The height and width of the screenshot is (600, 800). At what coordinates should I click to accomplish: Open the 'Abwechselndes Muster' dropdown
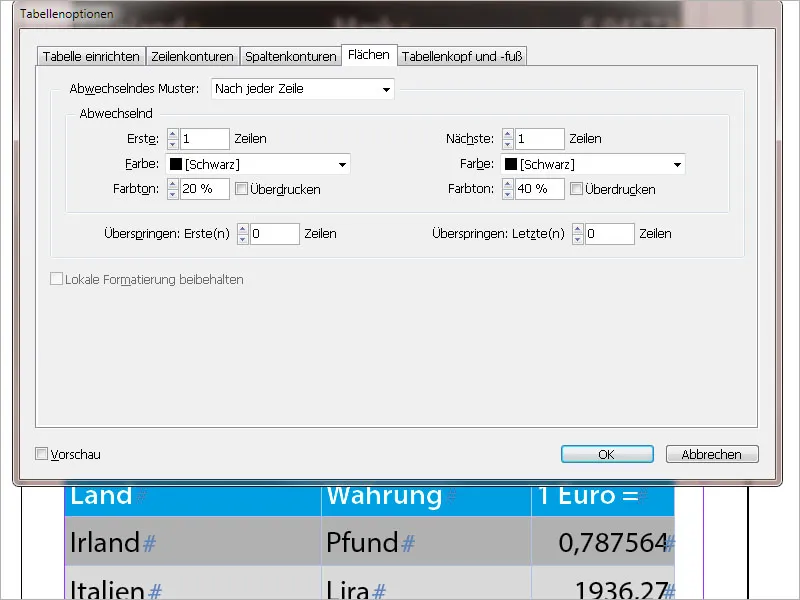(x=386, y=89)
